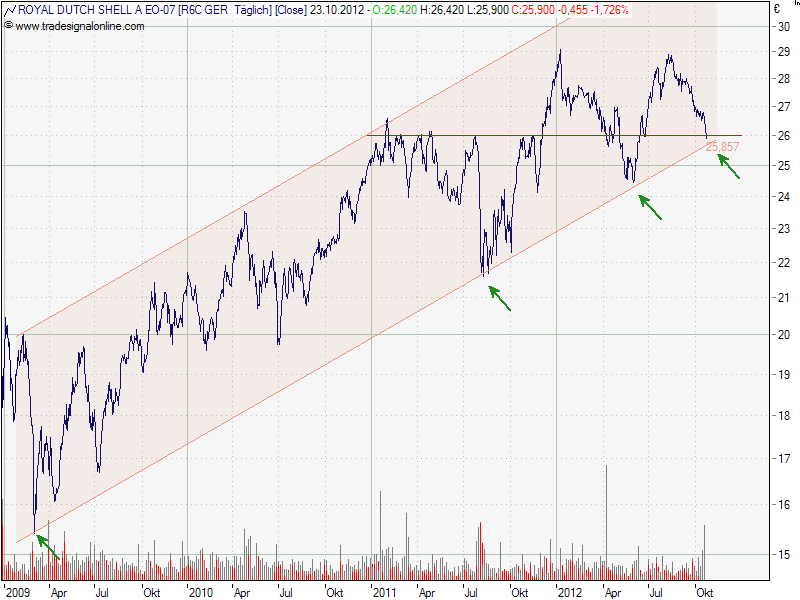Screen dimensions: 800x600
Task: Click the euro currency symbol above the price axis
Action: tap(777, 9)
